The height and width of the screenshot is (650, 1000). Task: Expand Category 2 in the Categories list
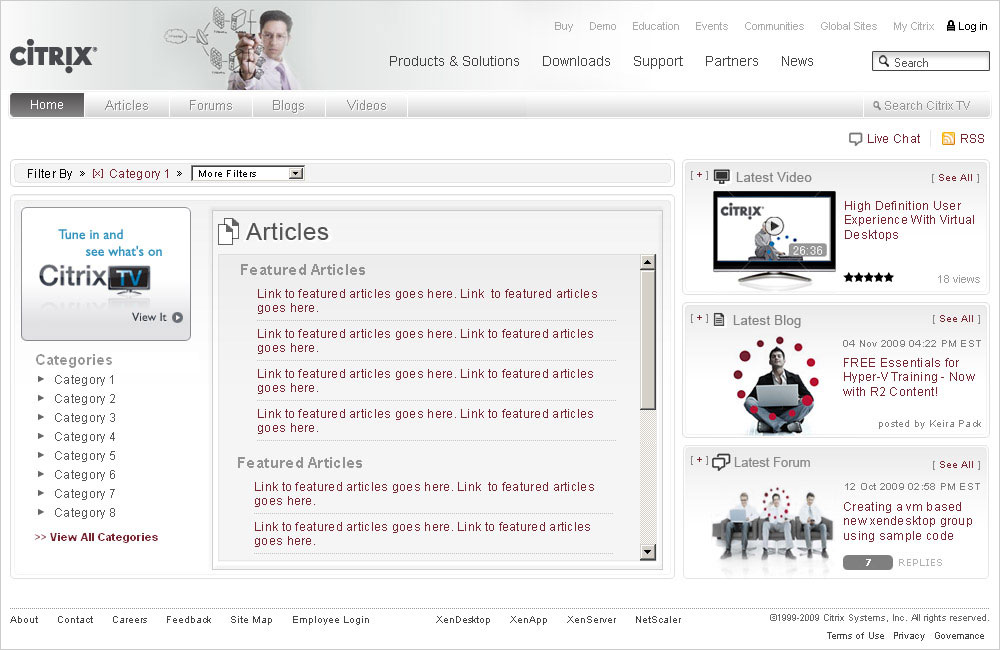pos(41,398)
